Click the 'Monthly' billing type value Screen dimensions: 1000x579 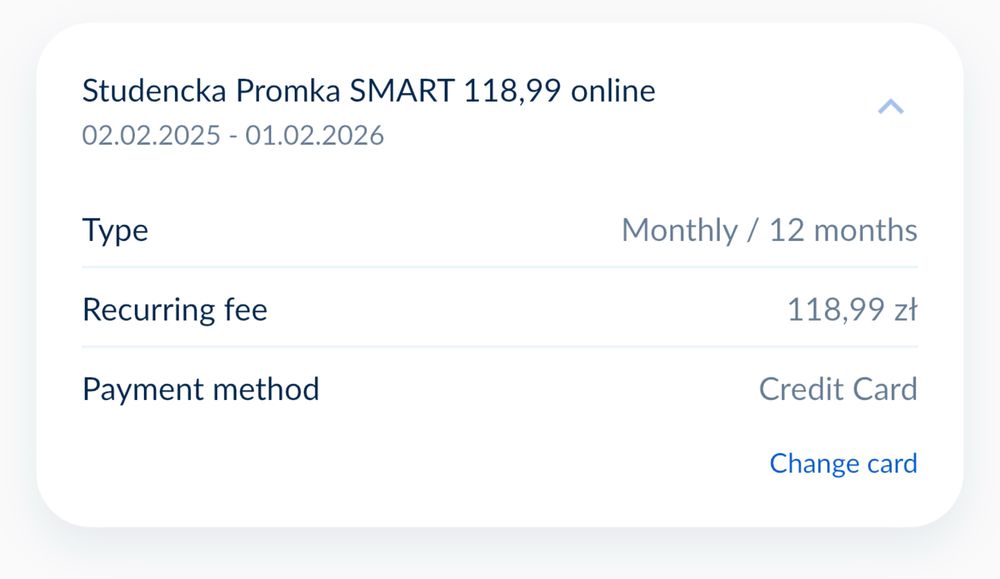tap(679, 230)
